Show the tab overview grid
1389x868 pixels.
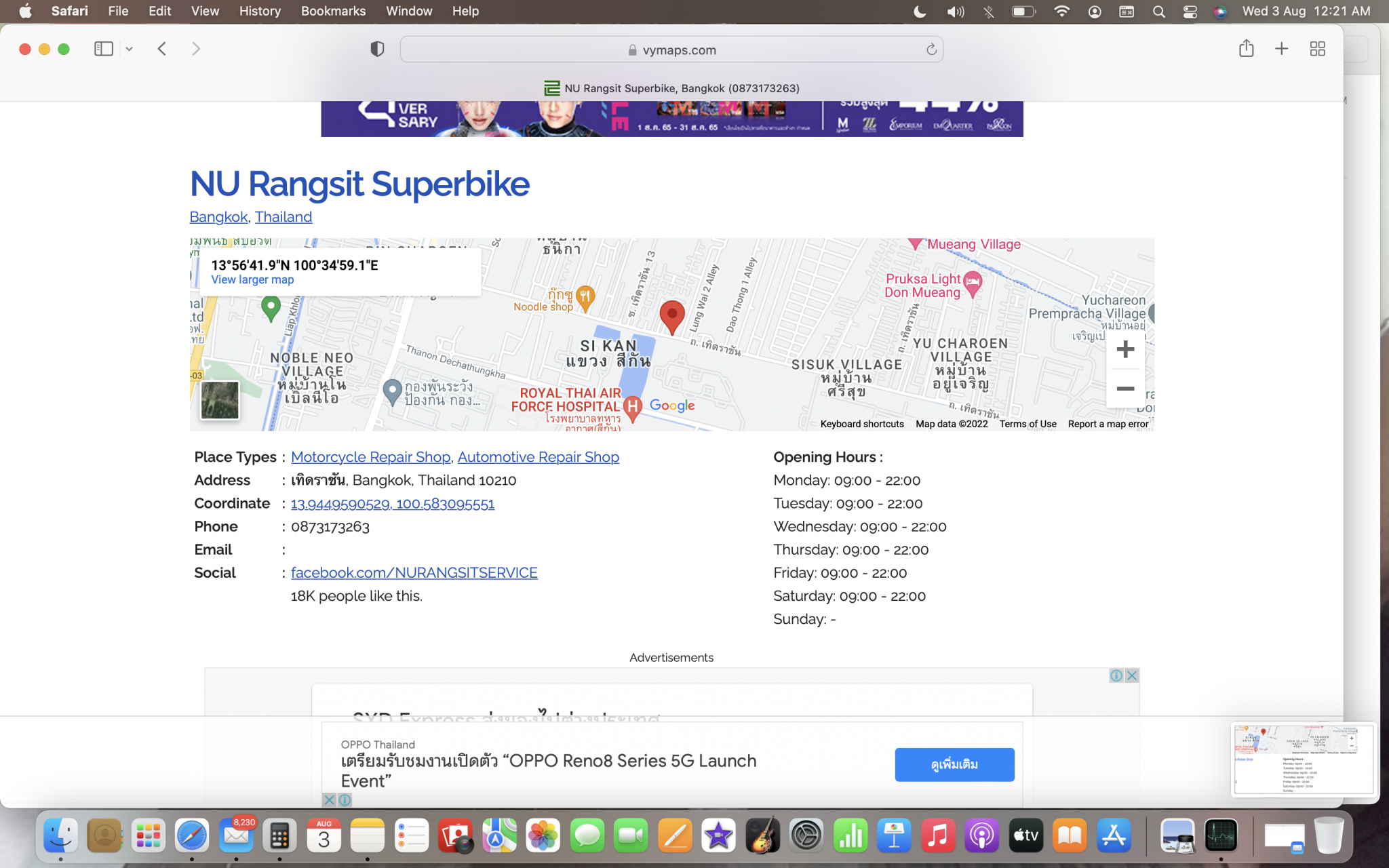tap(1317, 49)
